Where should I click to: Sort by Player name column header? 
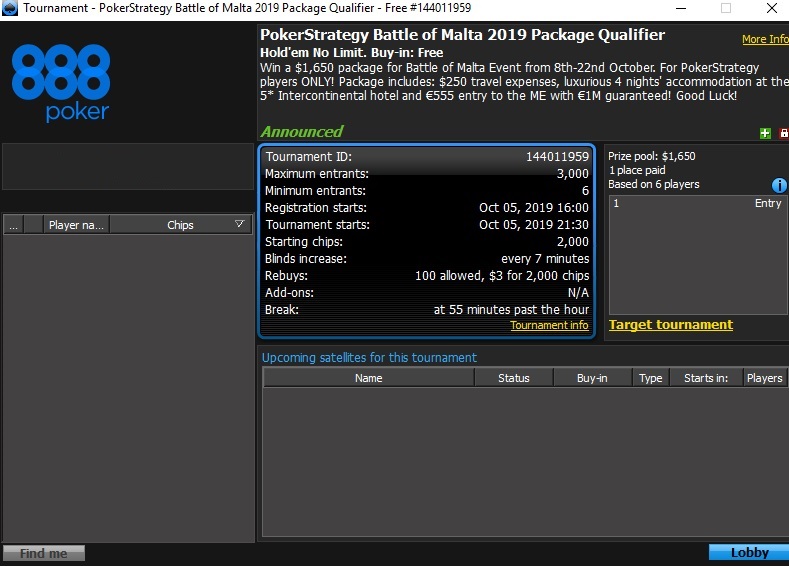point(76,225)
